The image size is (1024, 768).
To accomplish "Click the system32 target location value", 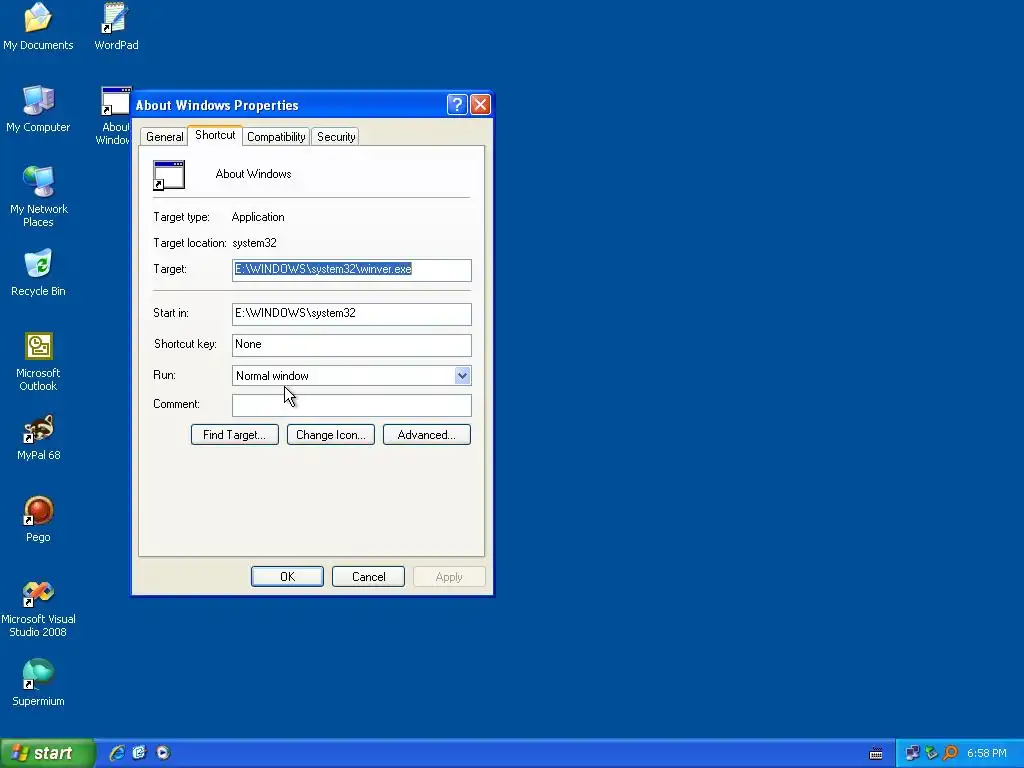I will coord(254,243).
